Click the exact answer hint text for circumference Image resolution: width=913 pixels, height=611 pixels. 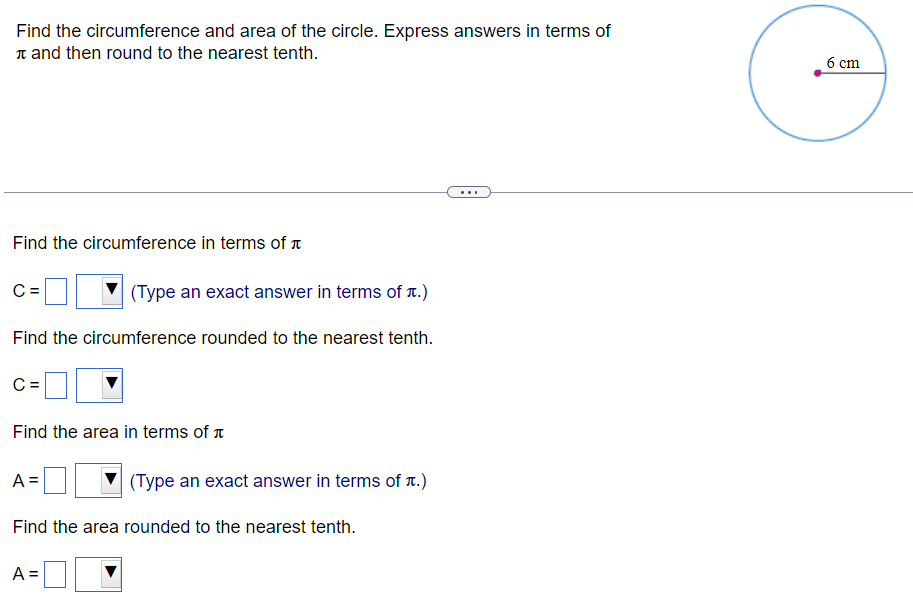click(x=278, y=291)
